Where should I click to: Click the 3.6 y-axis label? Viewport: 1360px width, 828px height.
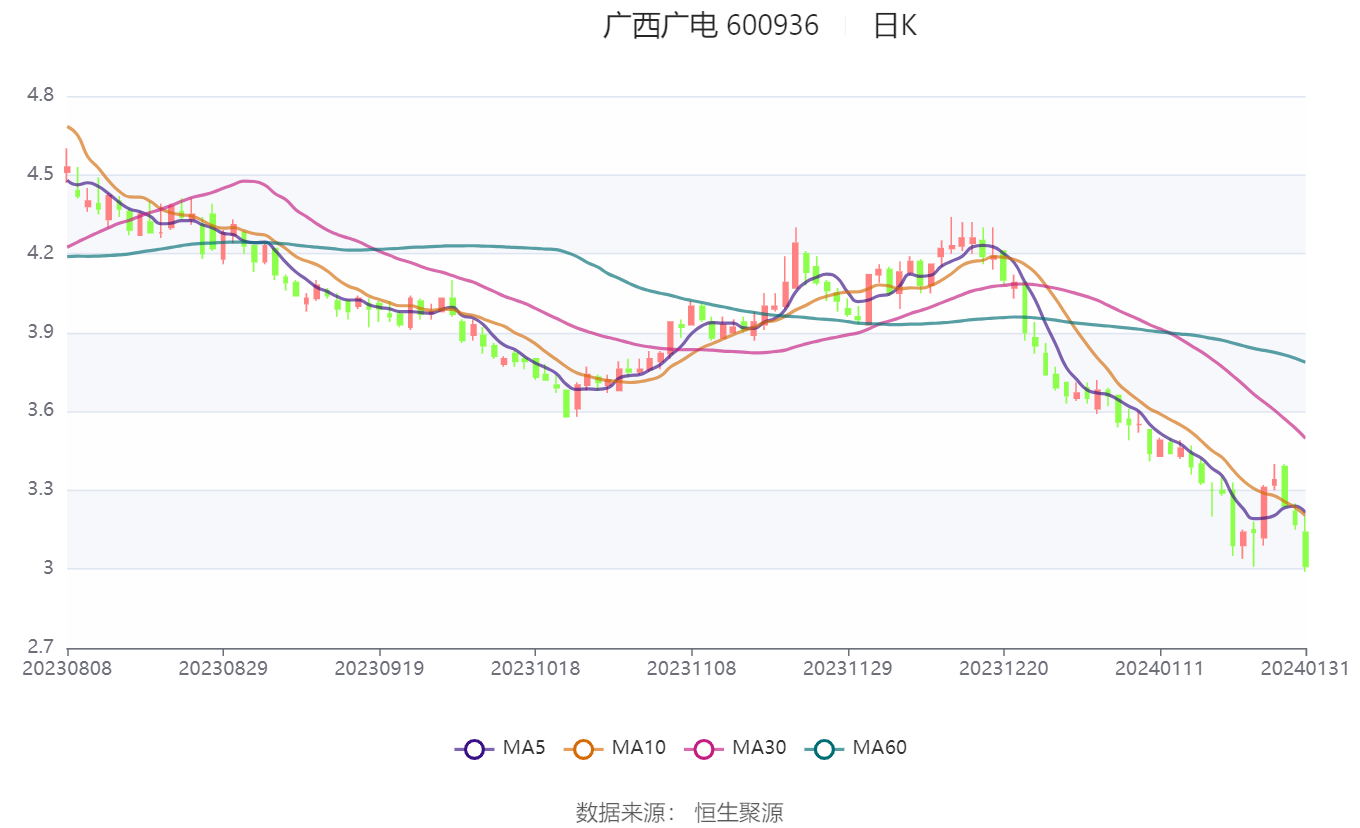tap(40, 411)
